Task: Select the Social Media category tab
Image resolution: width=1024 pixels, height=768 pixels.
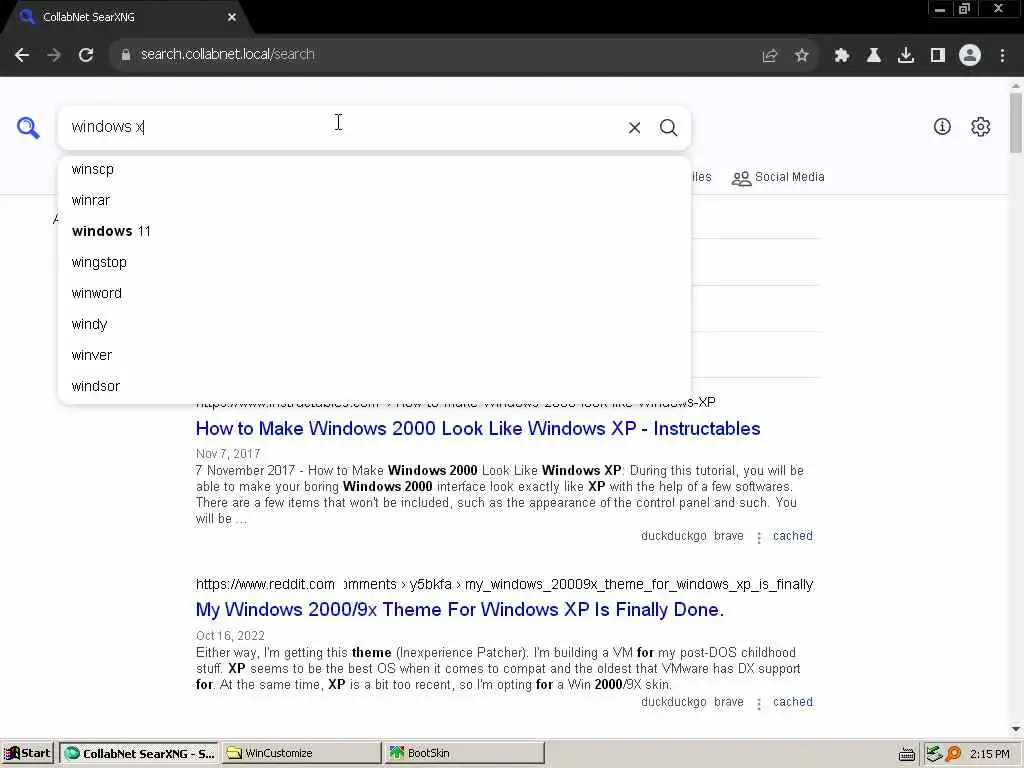Action: tap(778, 178)
